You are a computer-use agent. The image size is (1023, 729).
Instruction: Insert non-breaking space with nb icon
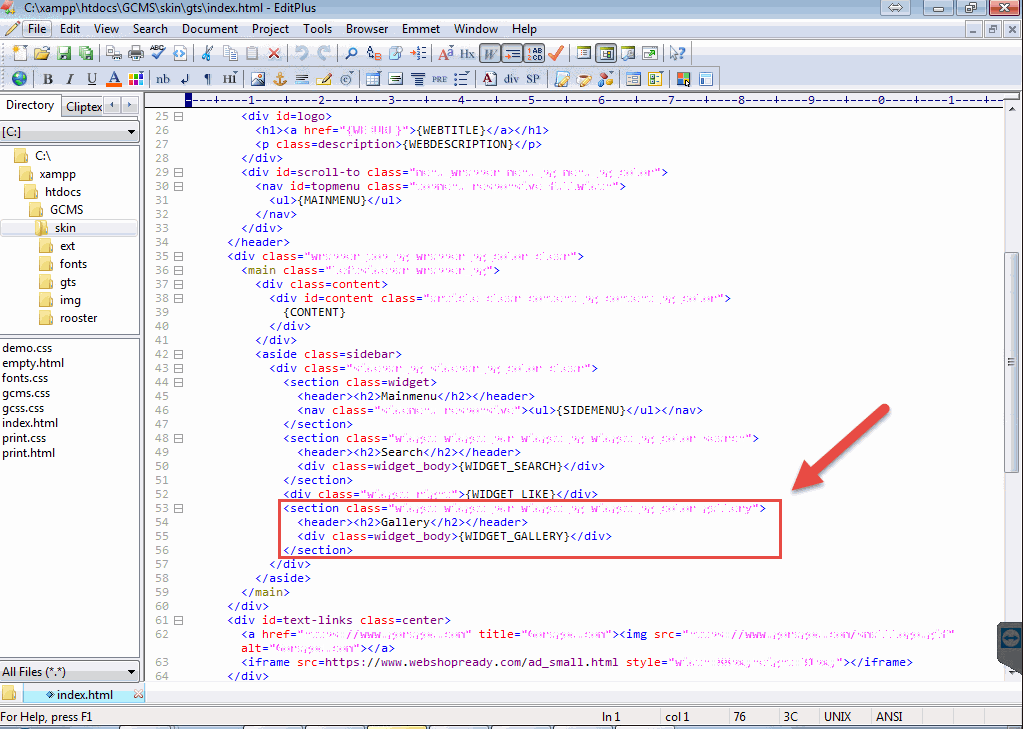point(163,79)
